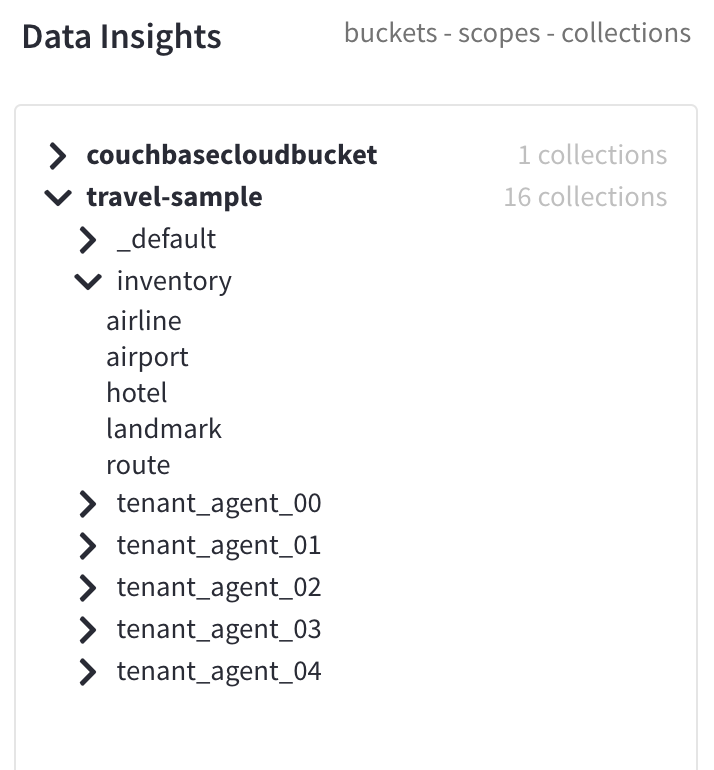Expand the _default scope chevron
This screenshot has width=714, height=770.
click(89, 240)
